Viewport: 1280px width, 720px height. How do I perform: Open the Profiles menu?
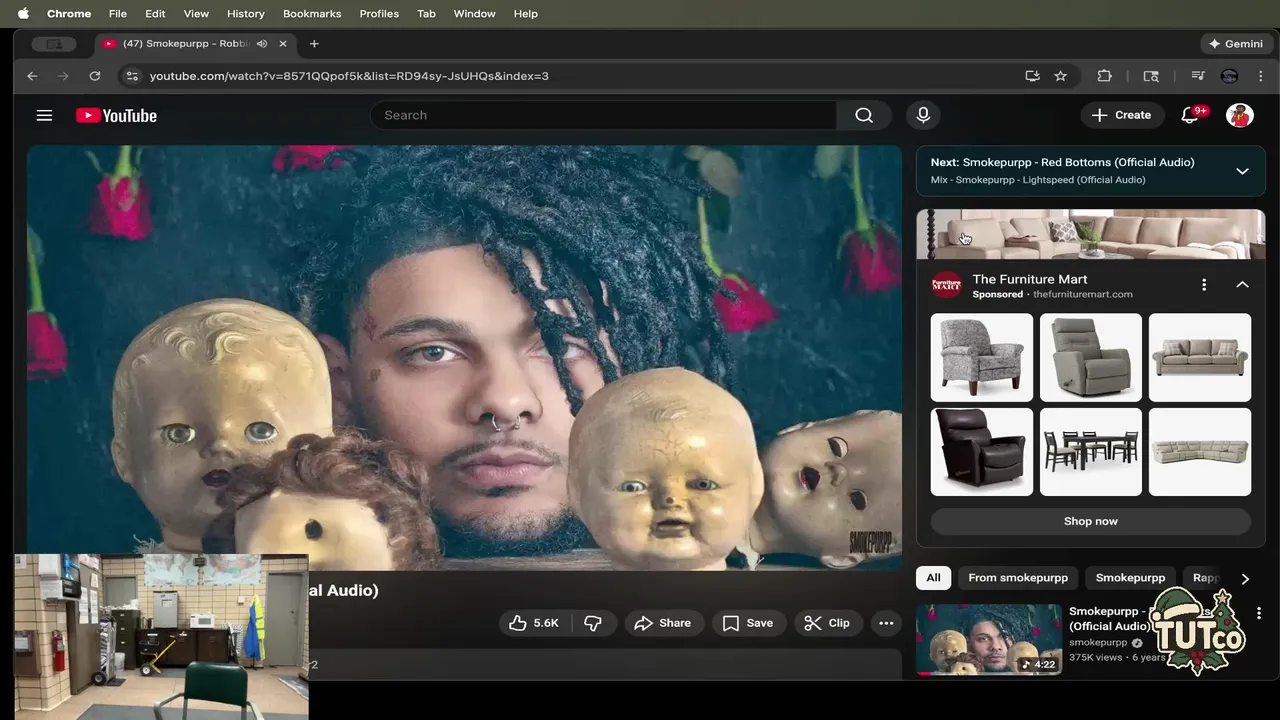379,14
